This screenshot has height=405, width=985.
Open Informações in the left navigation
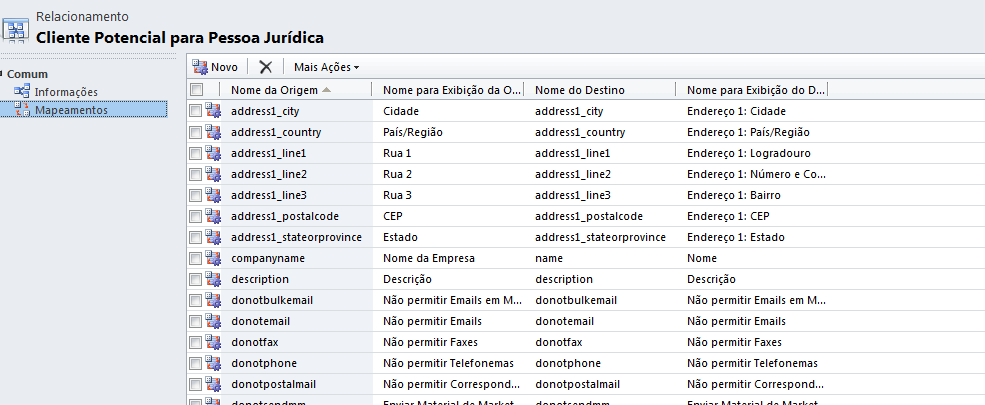[66, 92]
